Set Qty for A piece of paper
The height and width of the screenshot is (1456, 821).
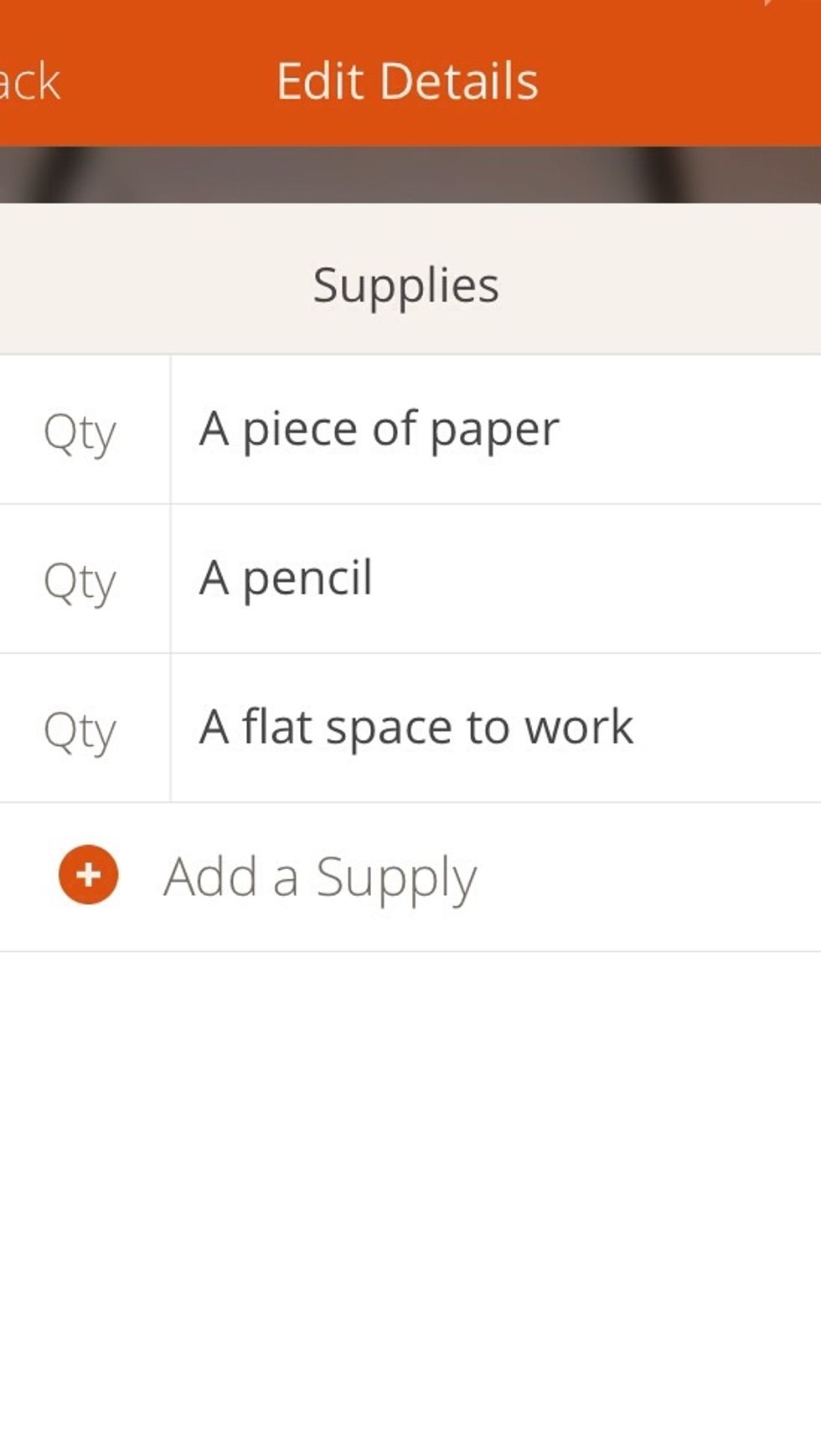point(80,432)
